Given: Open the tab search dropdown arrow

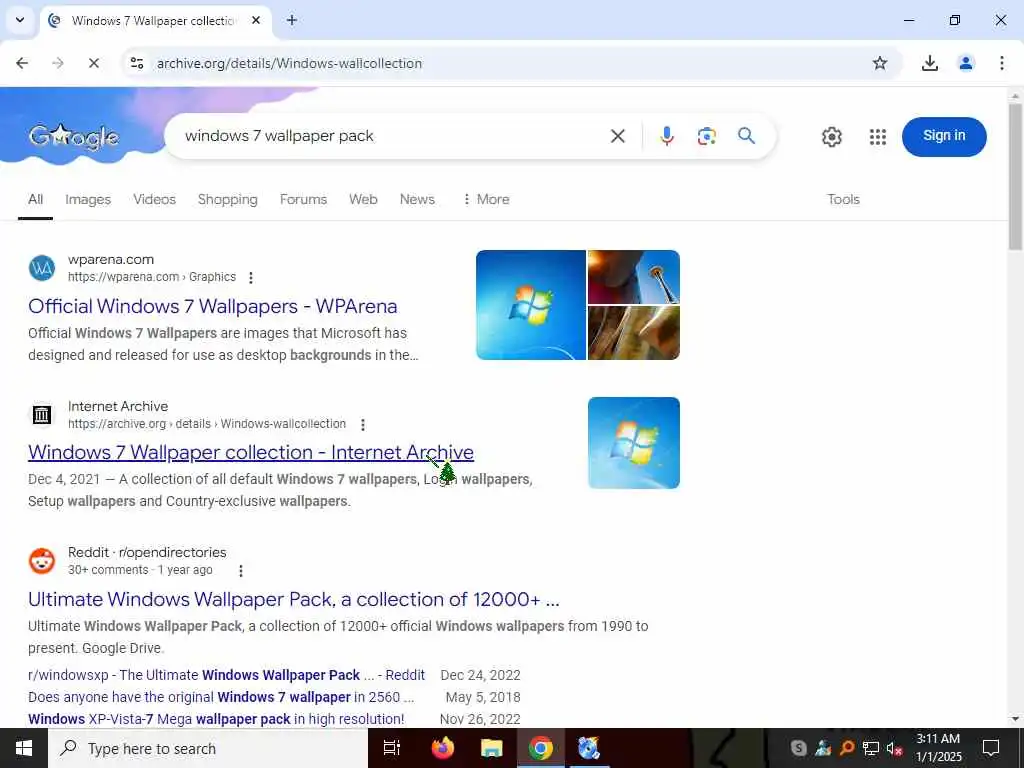Looking at the screenshot, I should coord(20,20).
